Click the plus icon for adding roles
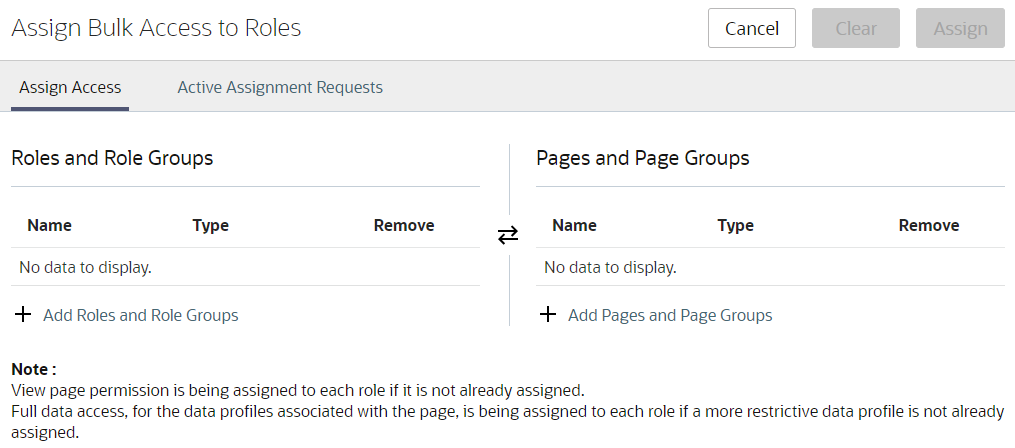 click(x=23, y=315)
